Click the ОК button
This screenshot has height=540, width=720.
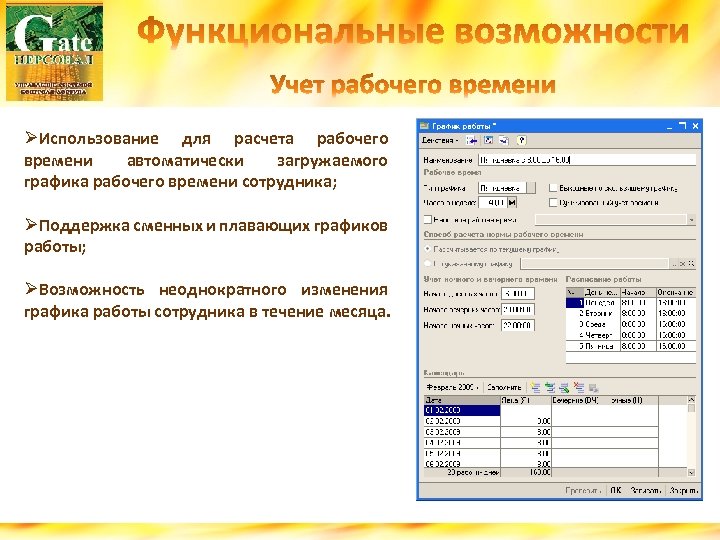(x=616, y=490)
